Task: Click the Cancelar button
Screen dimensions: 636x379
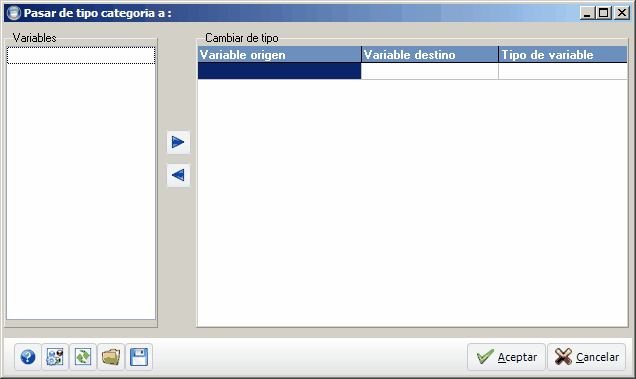Action: click(587, 357)
